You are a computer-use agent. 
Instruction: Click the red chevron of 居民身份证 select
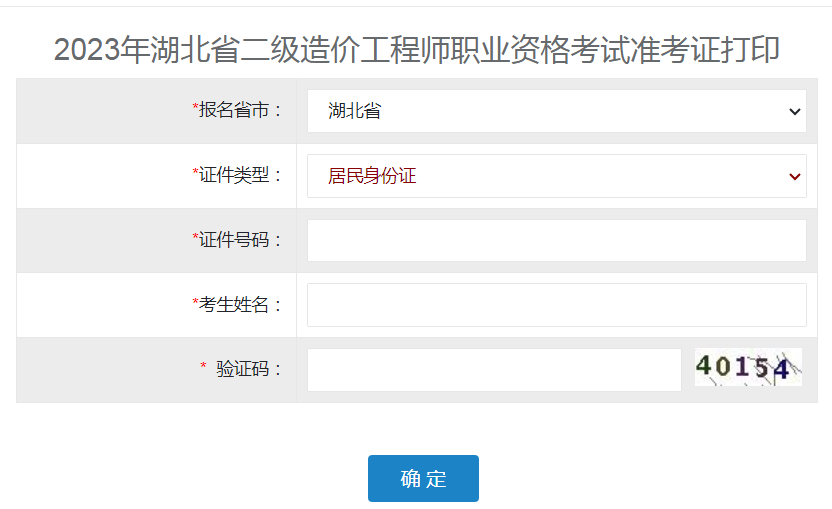(794, 176)
